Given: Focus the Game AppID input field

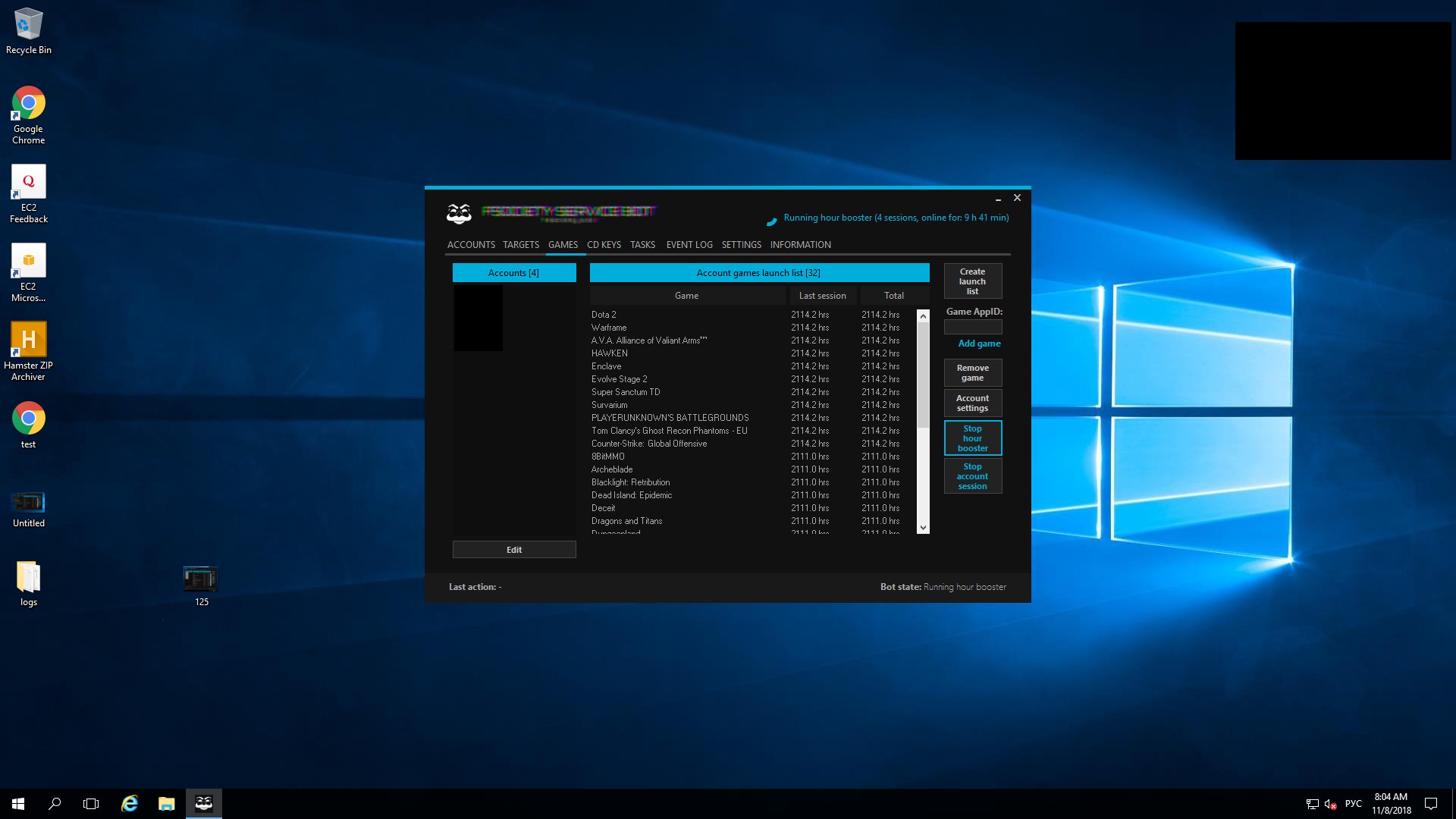Looking at the screenshot, I should tap(972, 327).
